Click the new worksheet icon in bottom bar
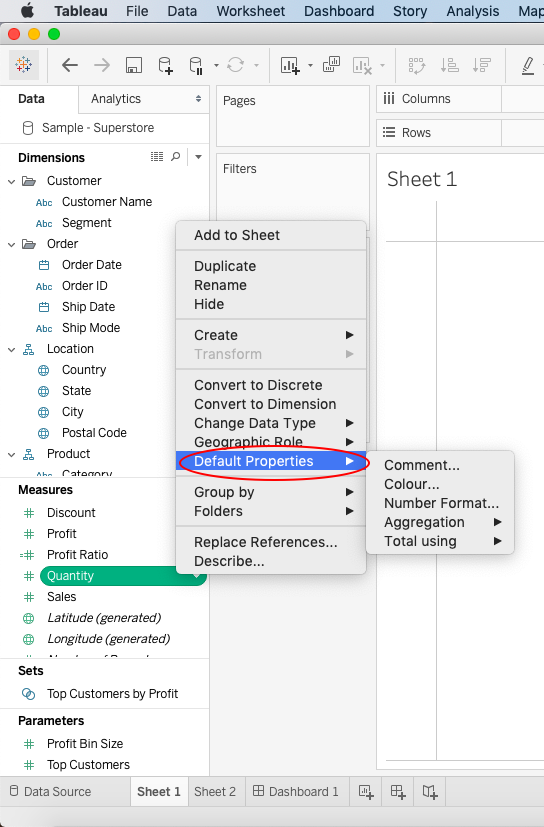The height and width of the screenshot is (827, 544). [x=366, y=791]
